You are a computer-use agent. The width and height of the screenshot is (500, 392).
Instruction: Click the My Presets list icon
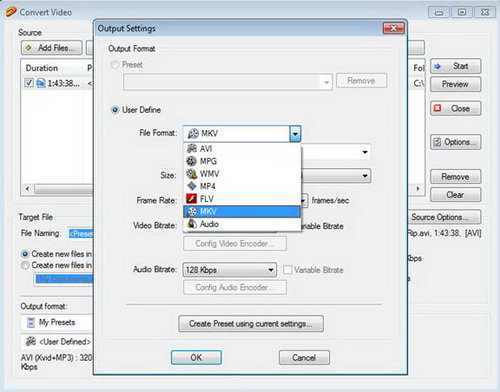tap(31, 322)
